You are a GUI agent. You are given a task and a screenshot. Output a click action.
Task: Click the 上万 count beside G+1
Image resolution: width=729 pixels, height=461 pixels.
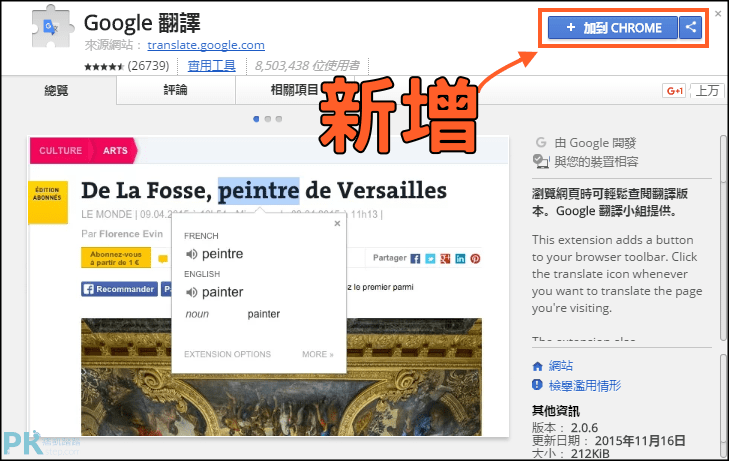(707, 91)
